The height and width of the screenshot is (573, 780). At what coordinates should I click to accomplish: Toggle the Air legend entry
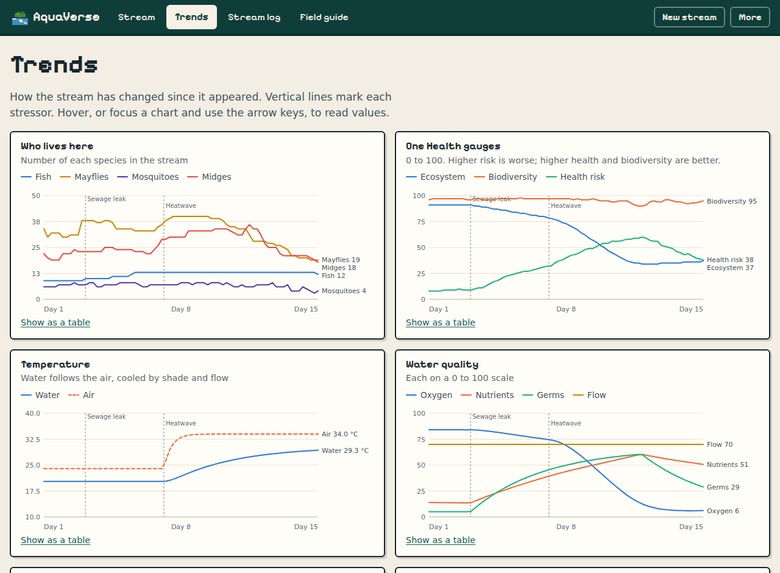point(82,395)
